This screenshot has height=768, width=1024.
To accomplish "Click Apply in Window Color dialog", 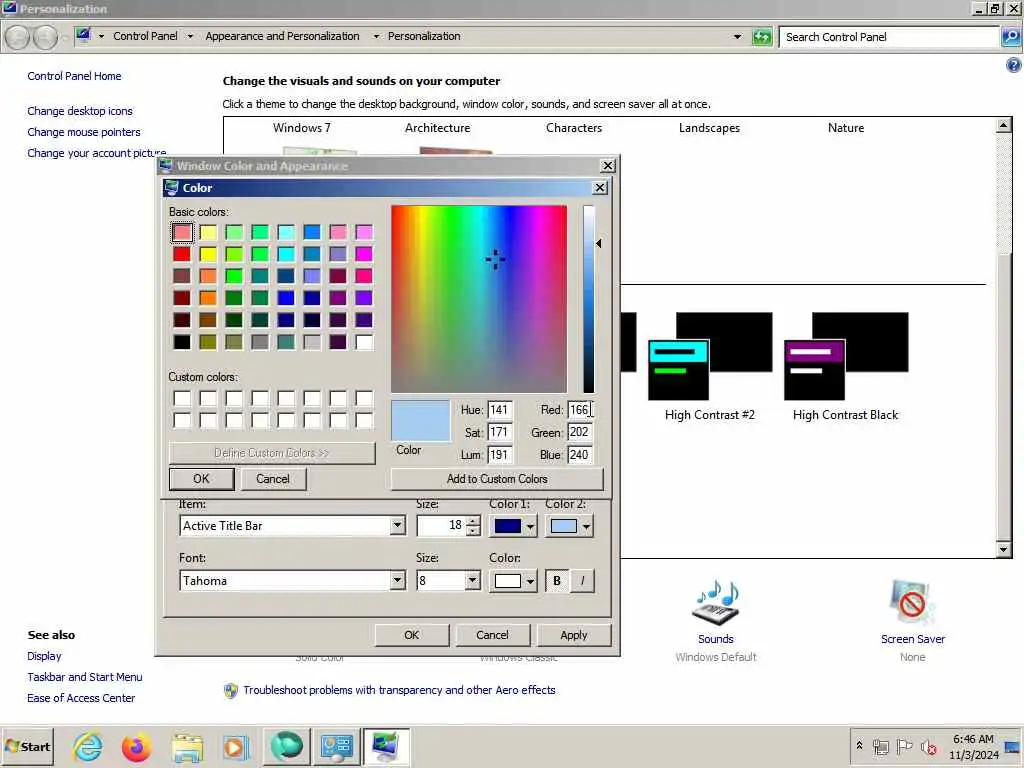I will (x=573, y=635).
